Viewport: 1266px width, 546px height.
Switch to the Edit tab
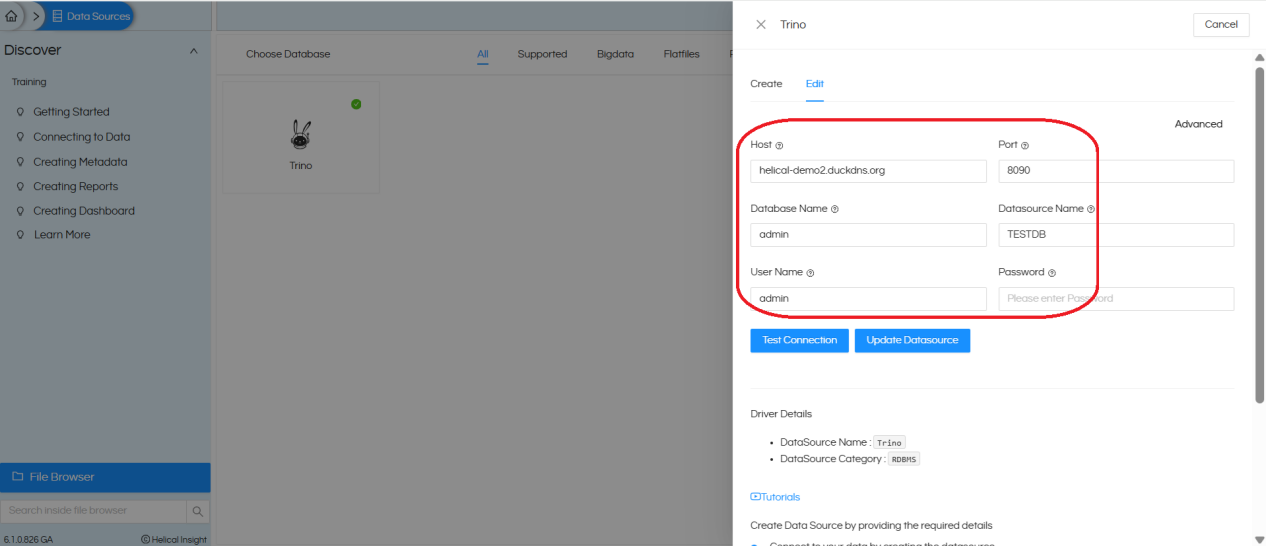click(815, 84)
